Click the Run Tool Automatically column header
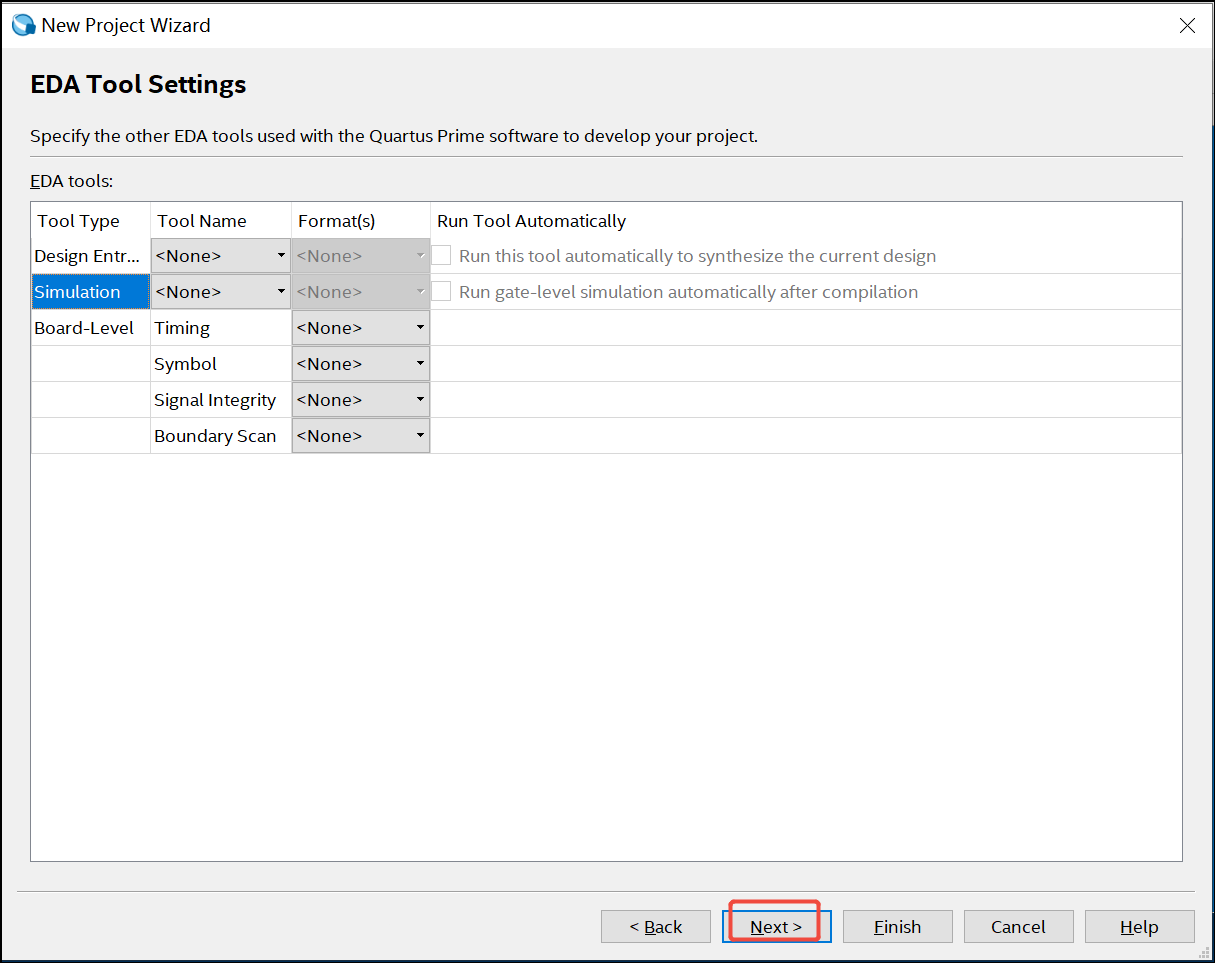Screen dimensions: 1215x963 (806, 221)
